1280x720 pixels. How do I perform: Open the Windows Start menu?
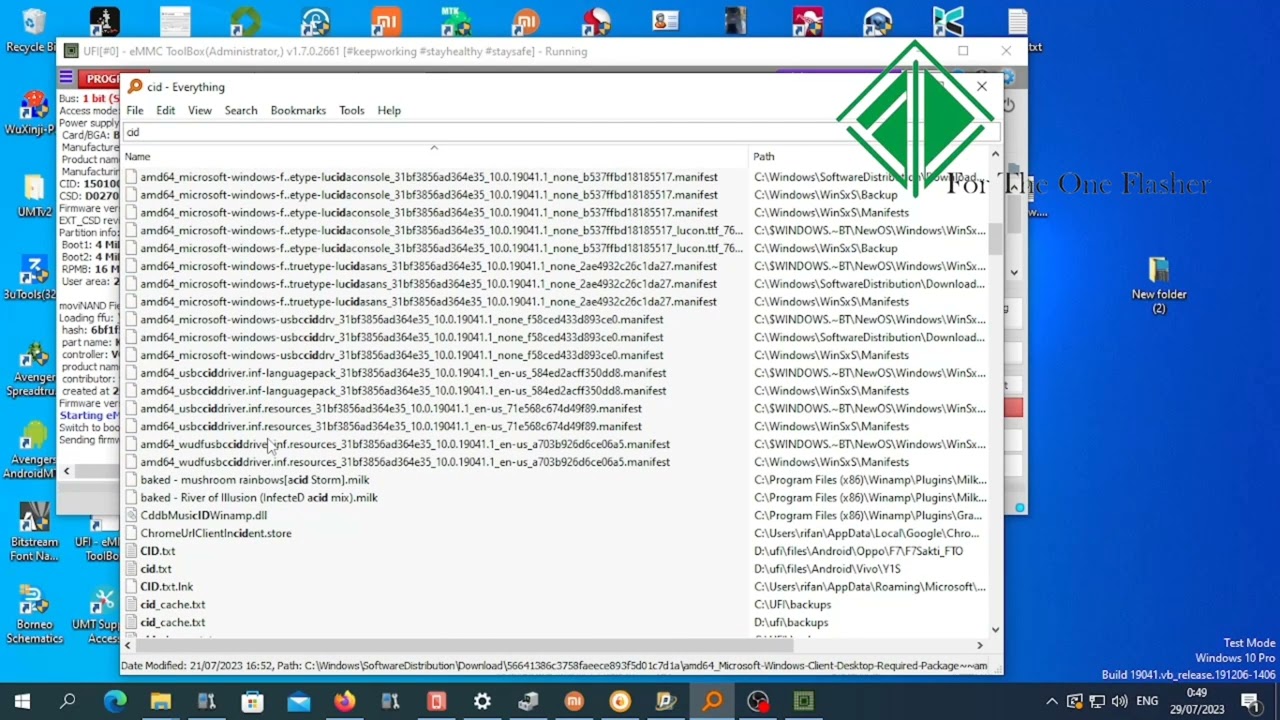click(x=22, y=701)
